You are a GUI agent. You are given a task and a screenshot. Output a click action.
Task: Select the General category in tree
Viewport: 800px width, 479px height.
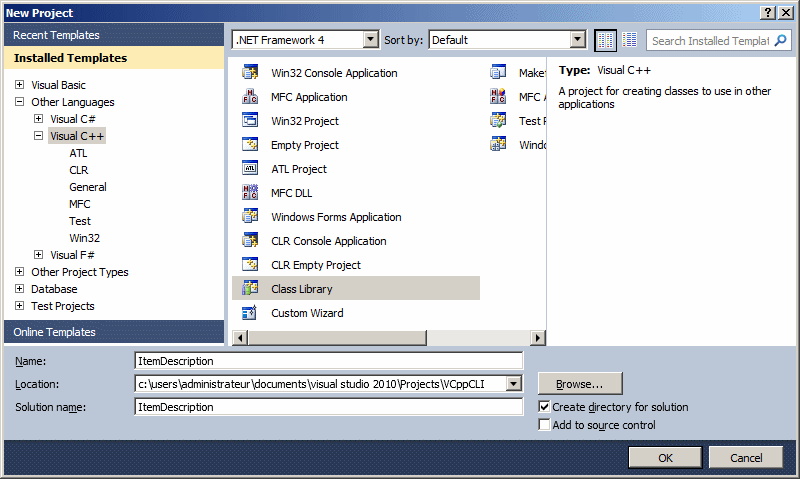[88, 187]
